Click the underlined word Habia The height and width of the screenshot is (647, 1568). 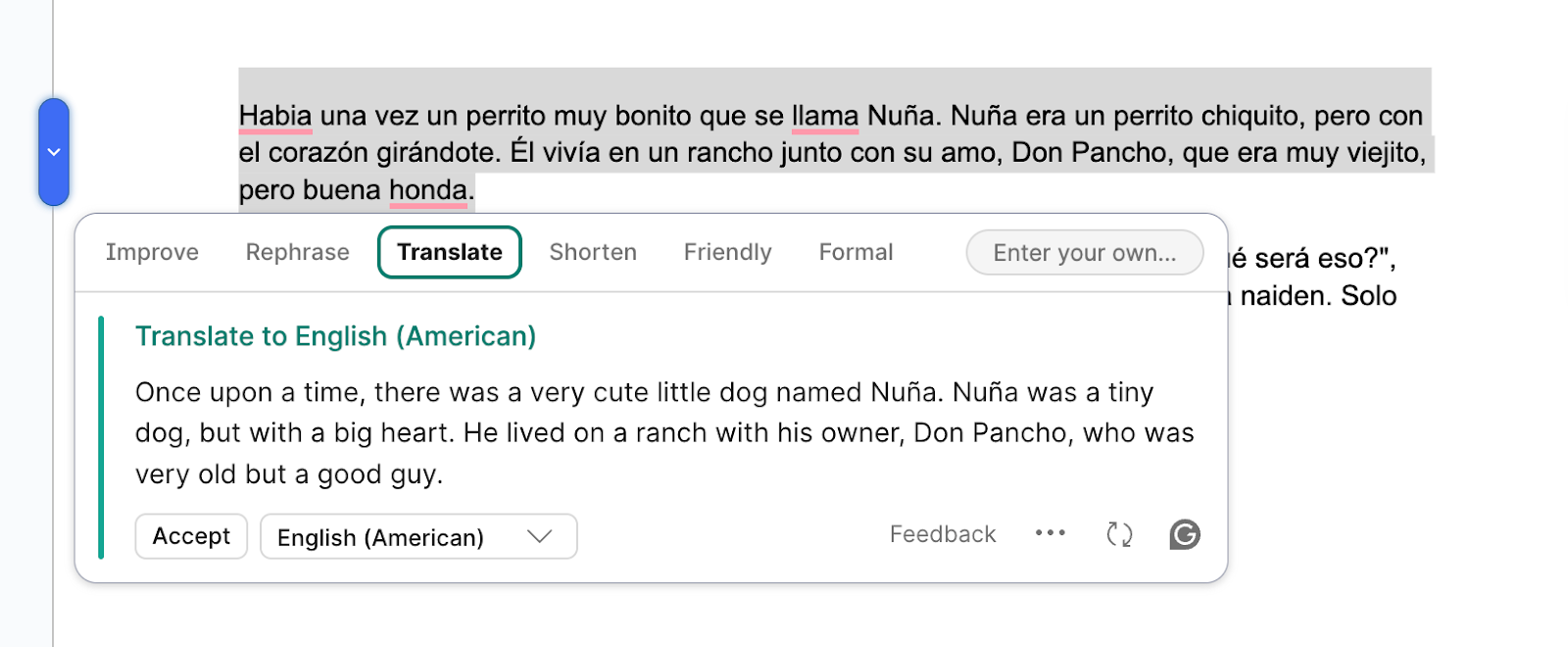[274, 115]
